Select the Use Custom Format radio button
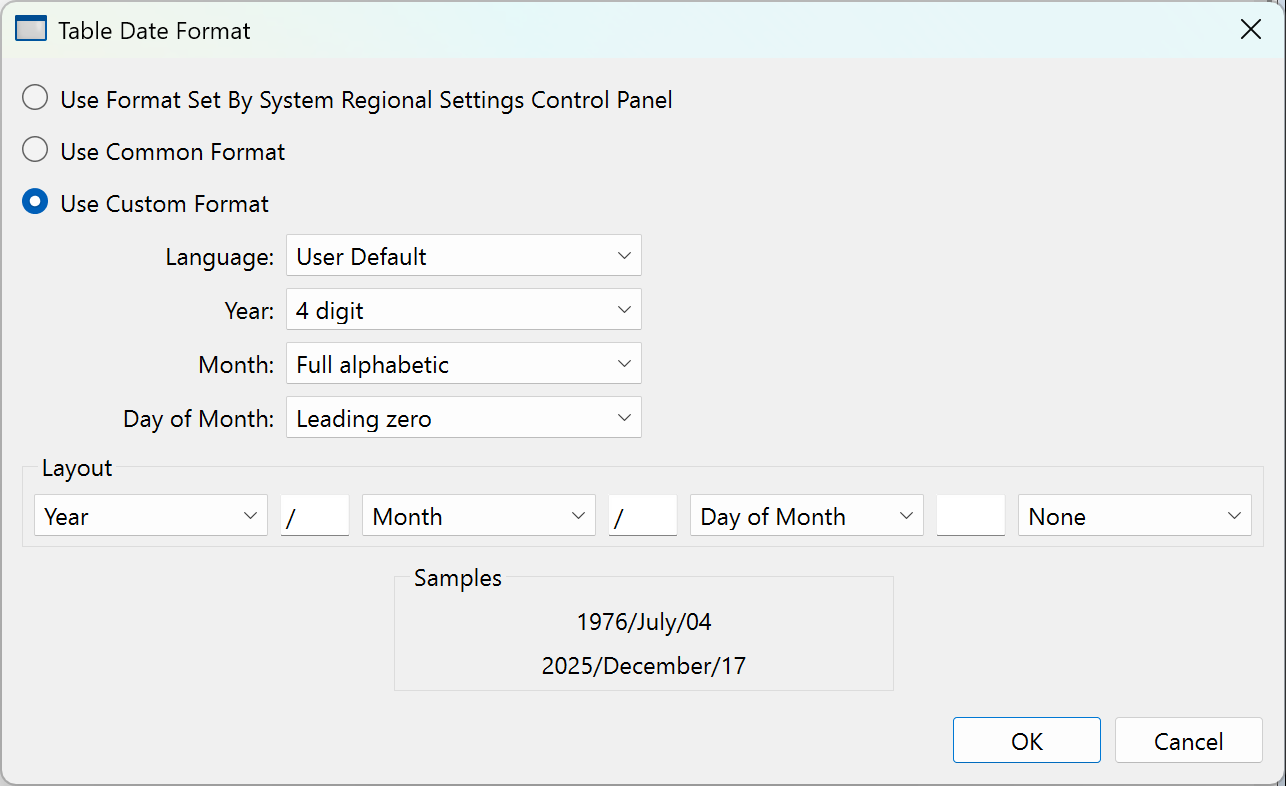Viewport: 1286px width, 786px height. 35,203
